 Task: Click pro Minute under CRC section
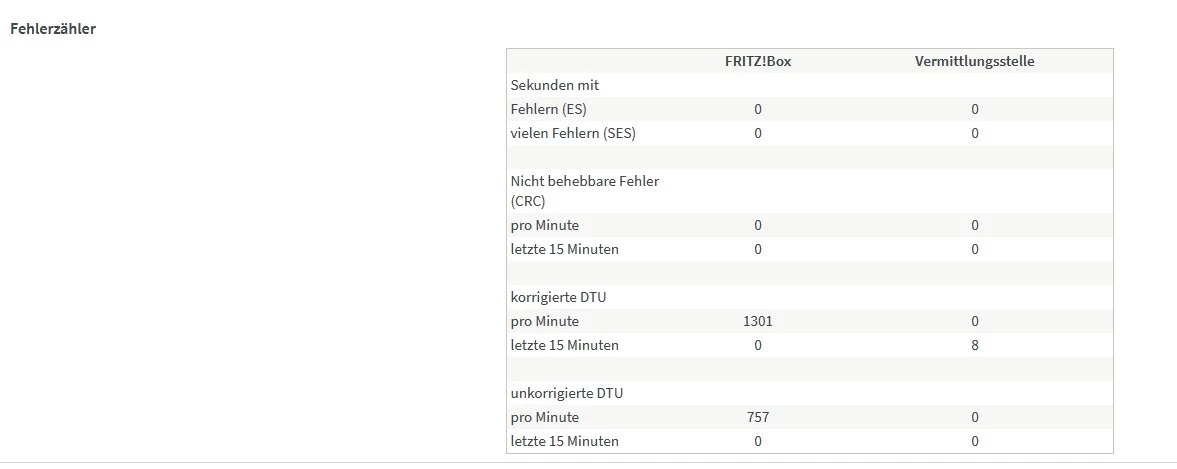click(544, 225)
